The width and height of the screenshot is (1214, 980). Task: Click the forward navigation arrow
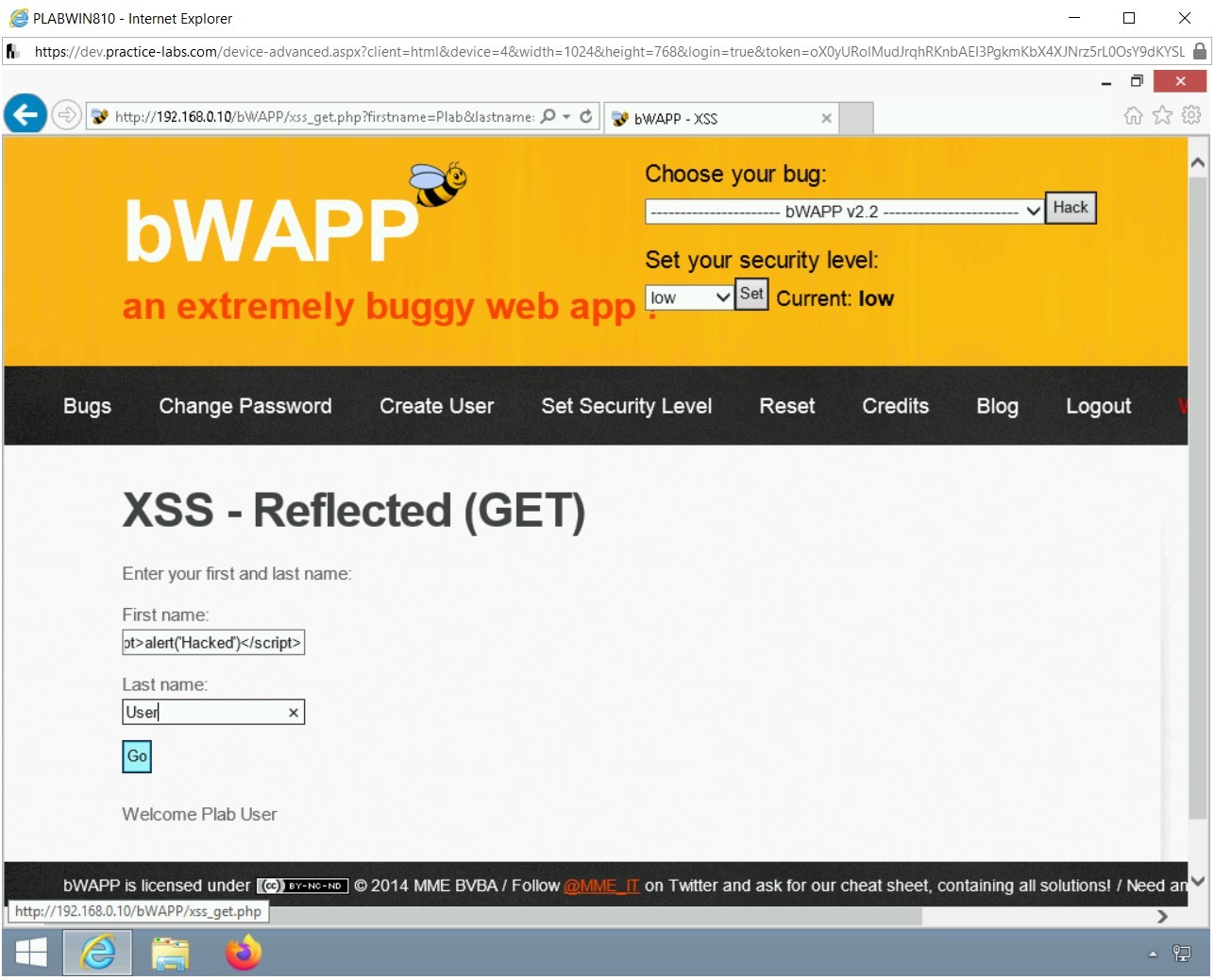coord(66,114)
